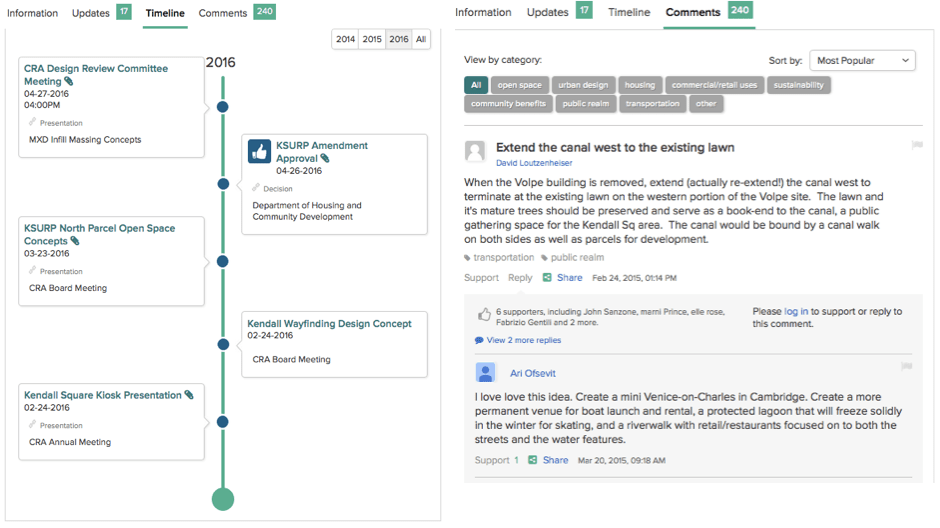This screenshot has width=940, height=528.
Task: Click the David Loutzenheiser author name
Action: 535,163
